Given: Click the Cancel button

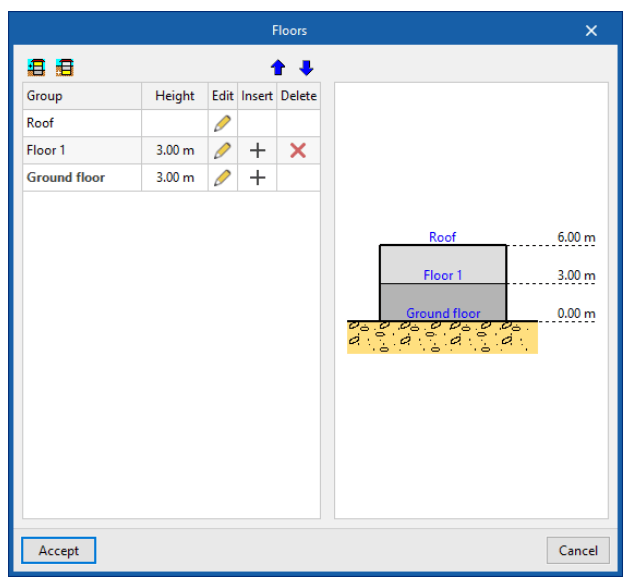Looking at the screenshot, I should [578, 550].
